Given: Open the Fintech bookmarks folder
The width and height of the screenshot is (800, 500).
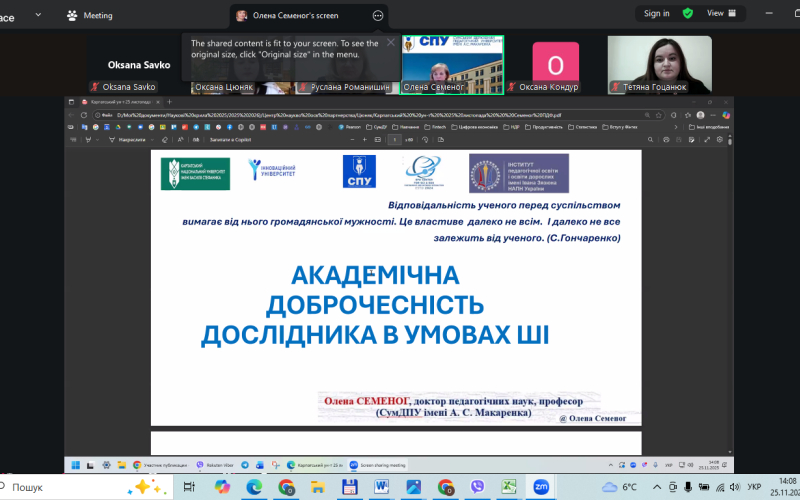Looking at the screenshot, I should pos(435,127).
